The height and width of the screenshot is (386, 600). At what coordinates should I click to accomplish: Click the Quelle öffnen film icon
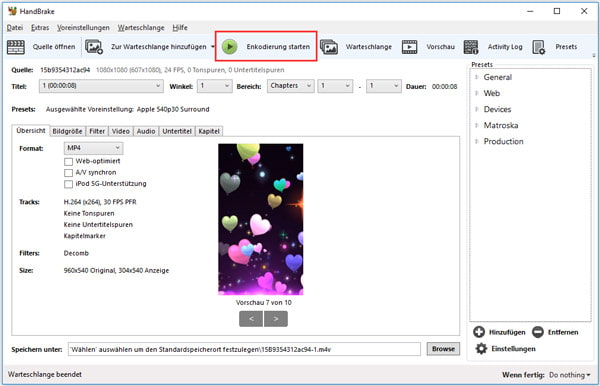coord(16,47)
